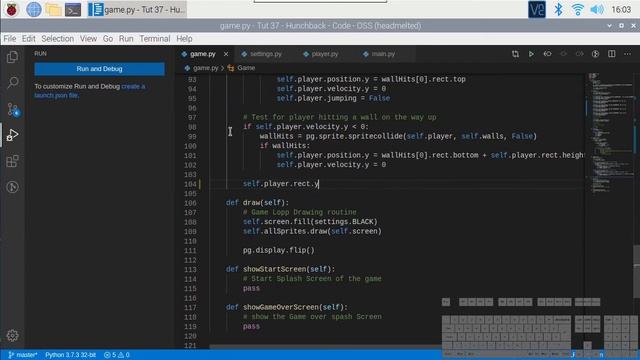Launch the web browser globe icon
The width and height of the screenshot is (640, 360).
click(33, 9)
